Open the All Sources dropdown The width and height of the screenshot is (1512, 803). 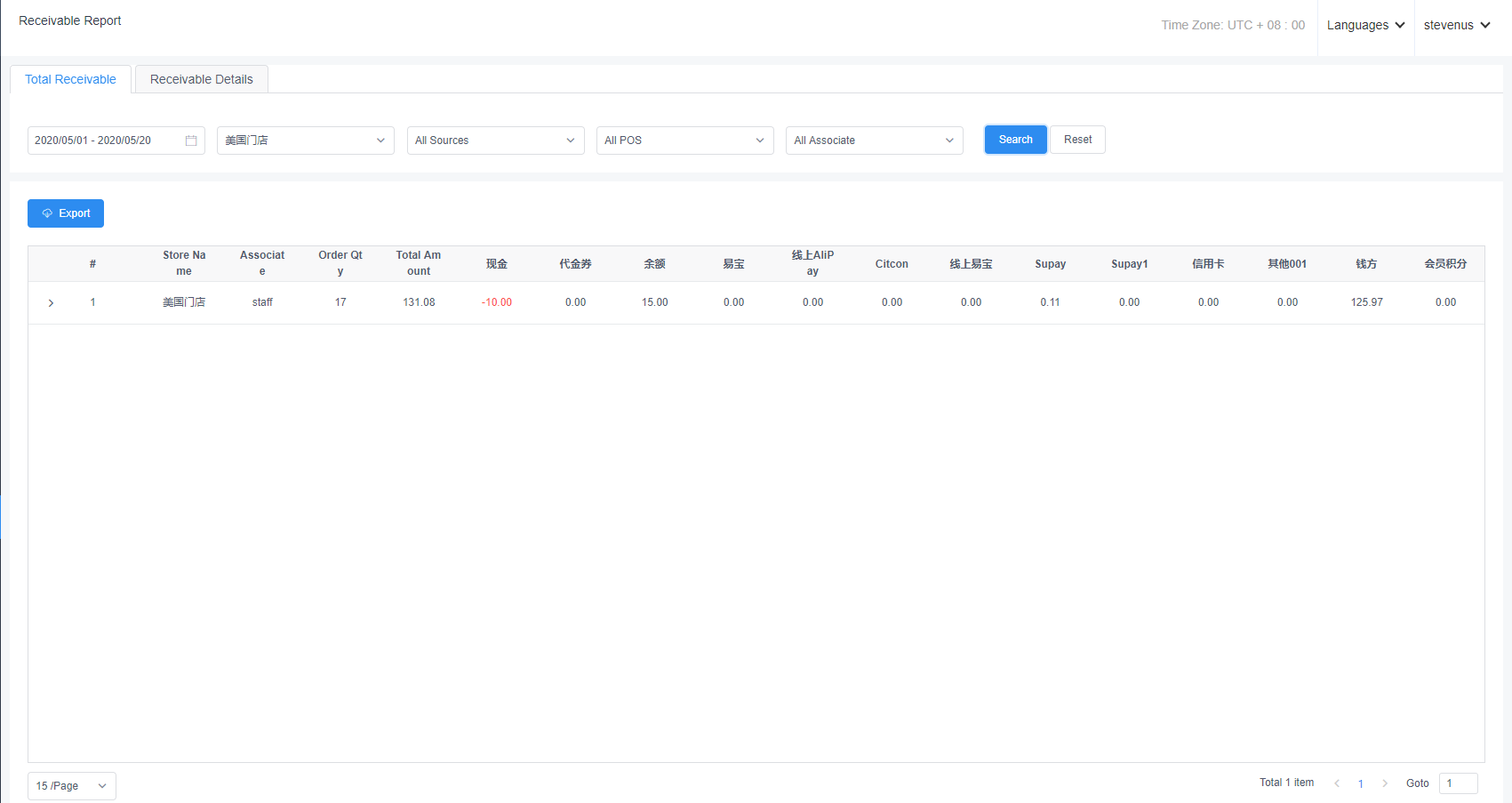495,141
